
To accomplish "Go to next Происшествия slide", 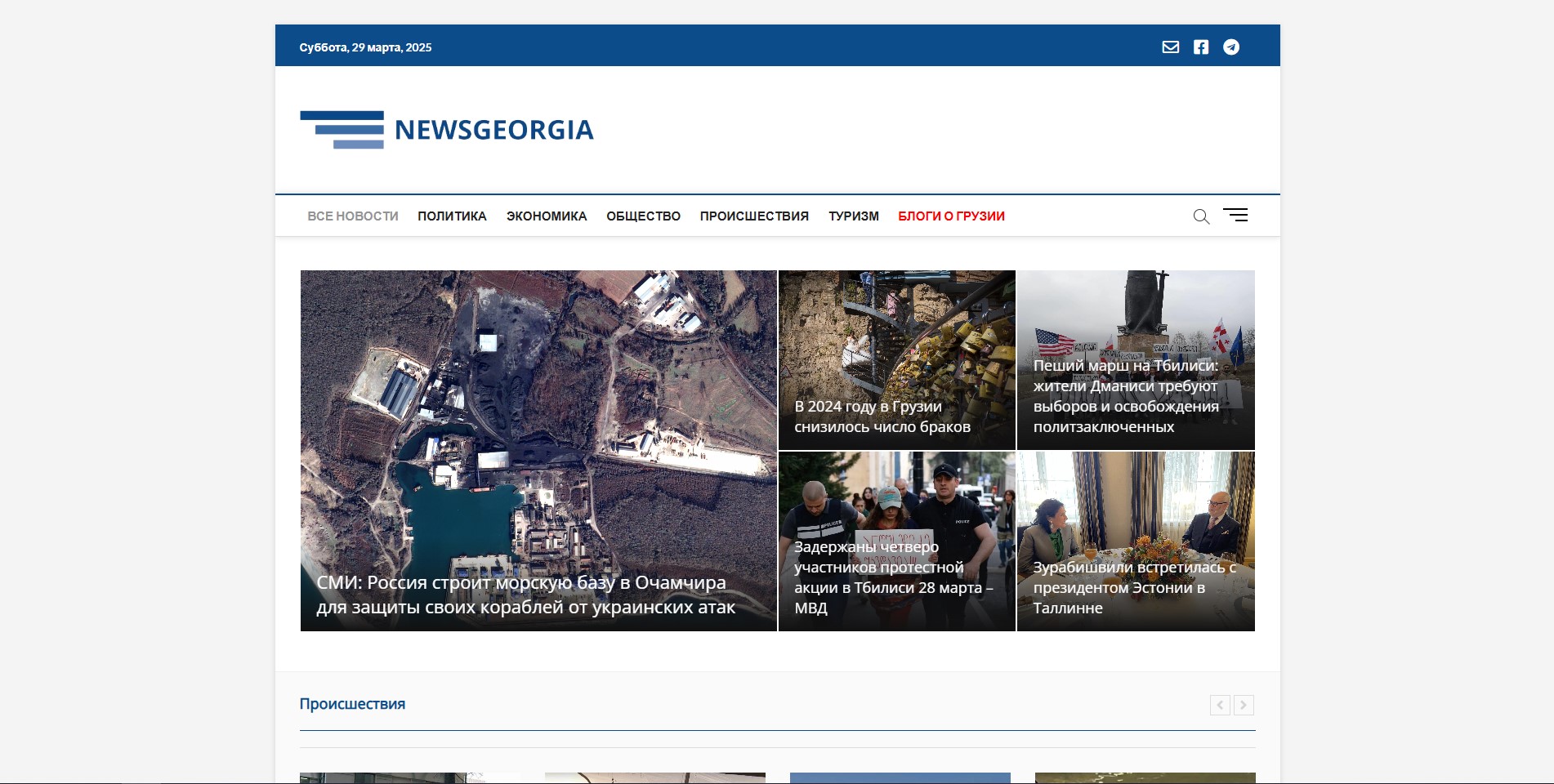I will coord(1244,705).
